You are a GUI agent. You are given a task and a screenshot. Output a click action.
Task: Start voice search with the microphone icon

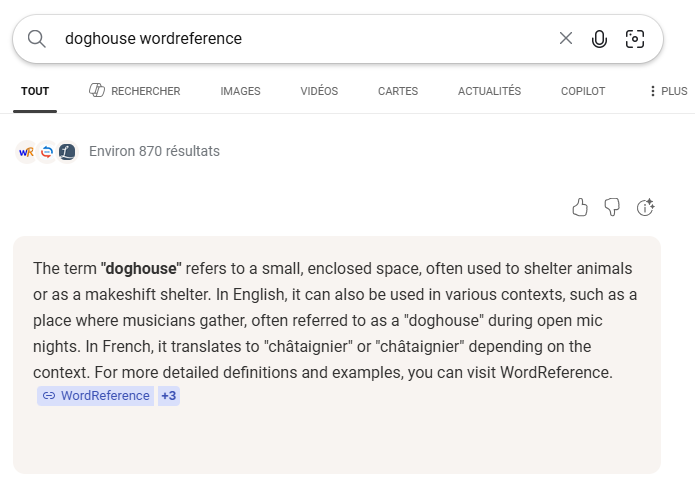click(x=599, y=39)
